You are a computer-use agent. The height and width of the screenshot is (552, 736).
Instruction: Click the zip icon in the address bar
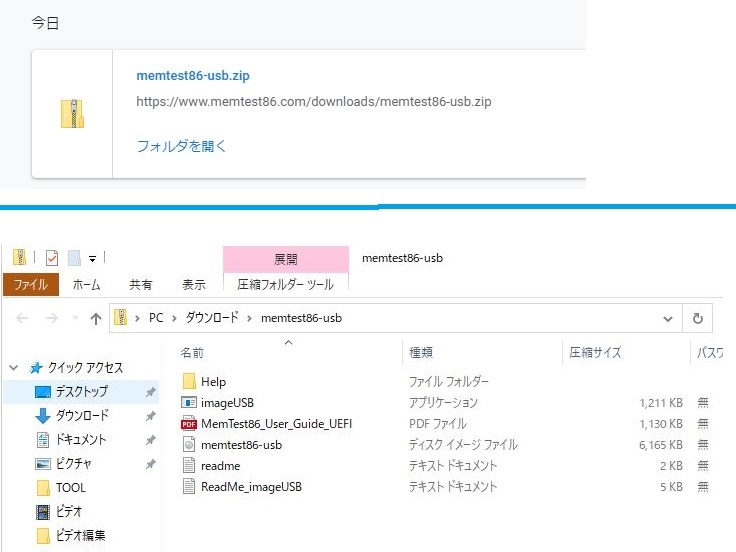click(x=121, y=318)
